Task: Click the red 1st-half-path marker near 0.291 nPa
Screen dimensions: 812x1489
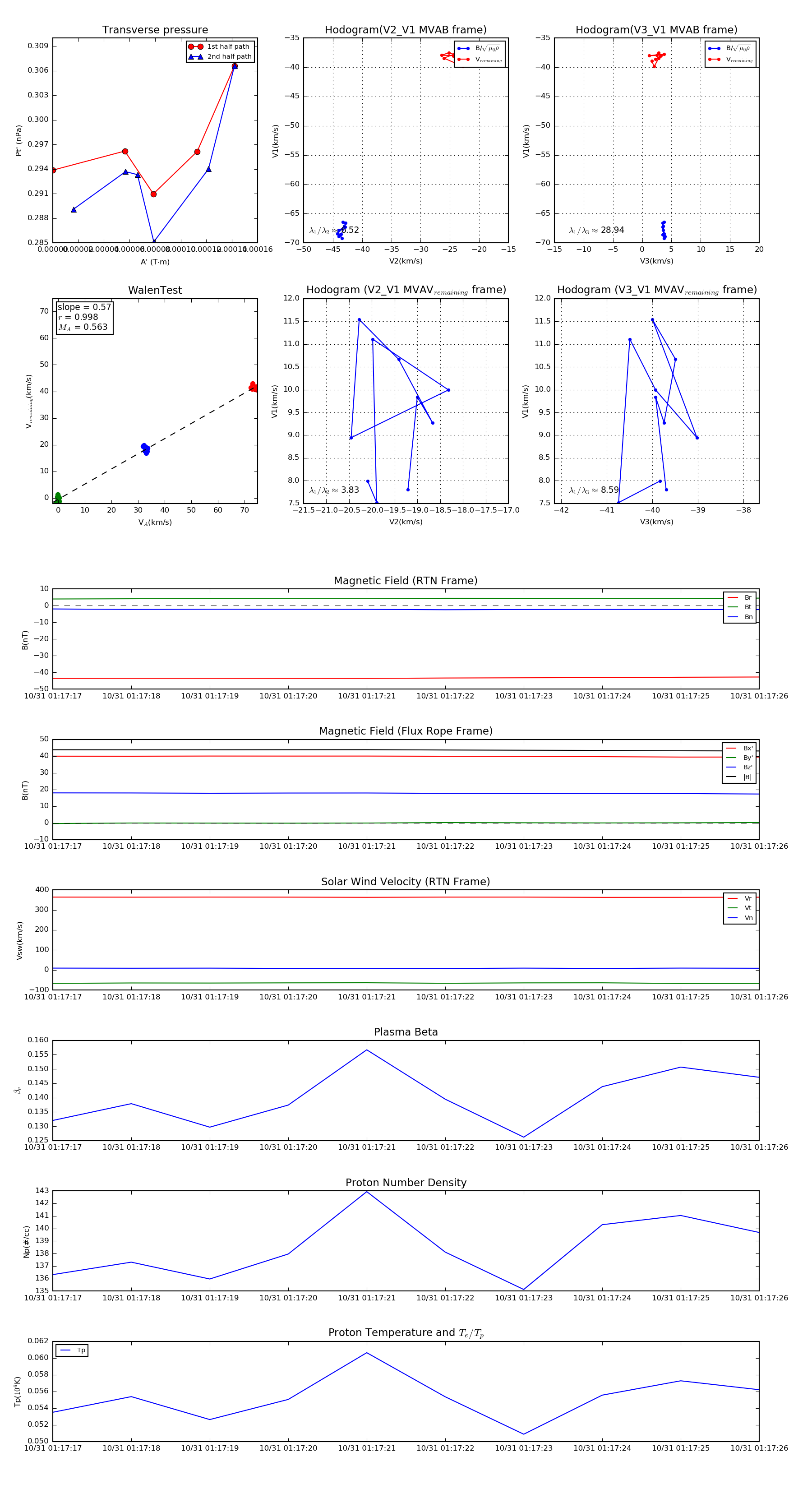Action: (x=153, y=194)
